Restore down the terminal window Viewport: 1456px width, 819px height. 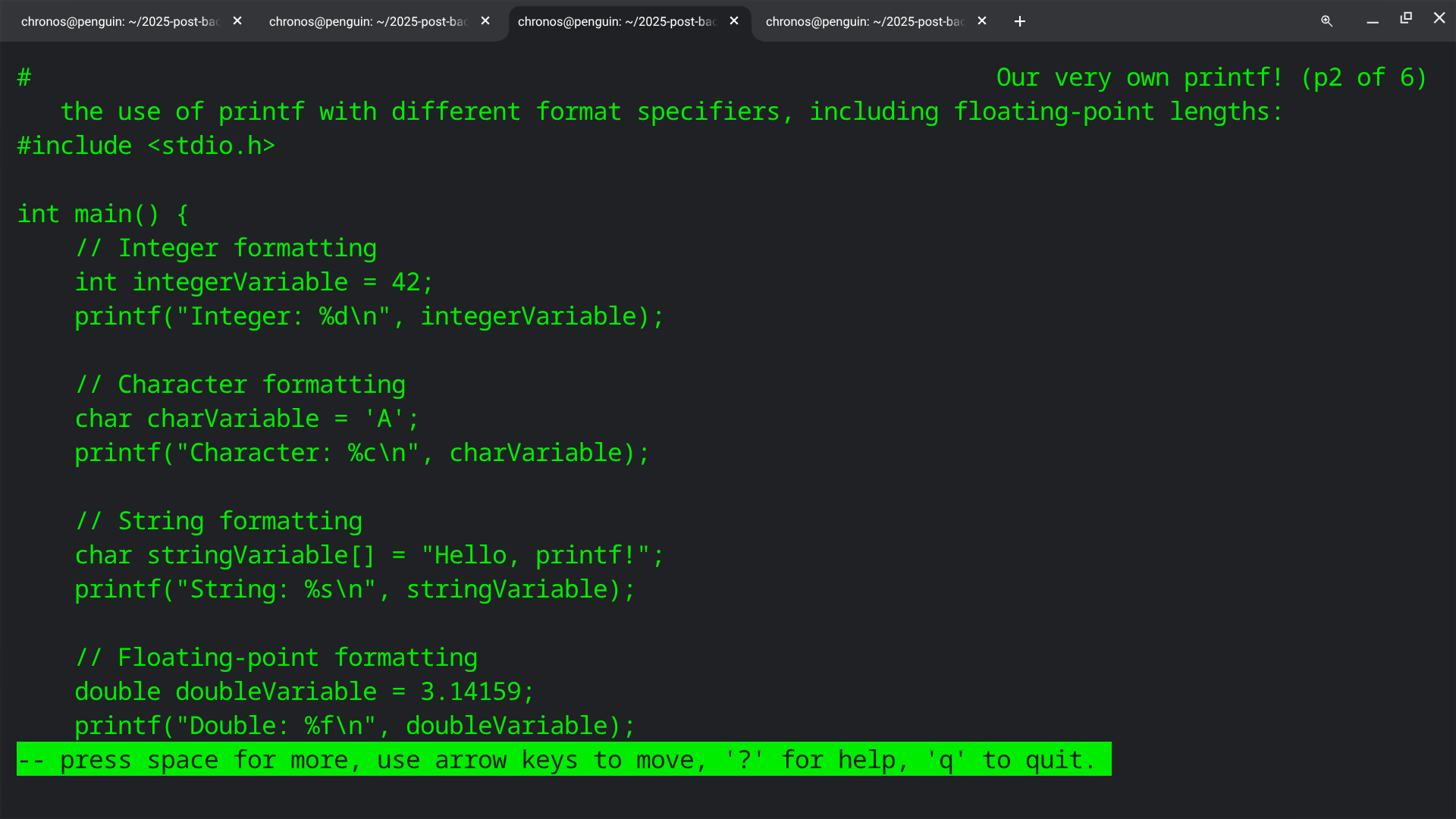1406,18
